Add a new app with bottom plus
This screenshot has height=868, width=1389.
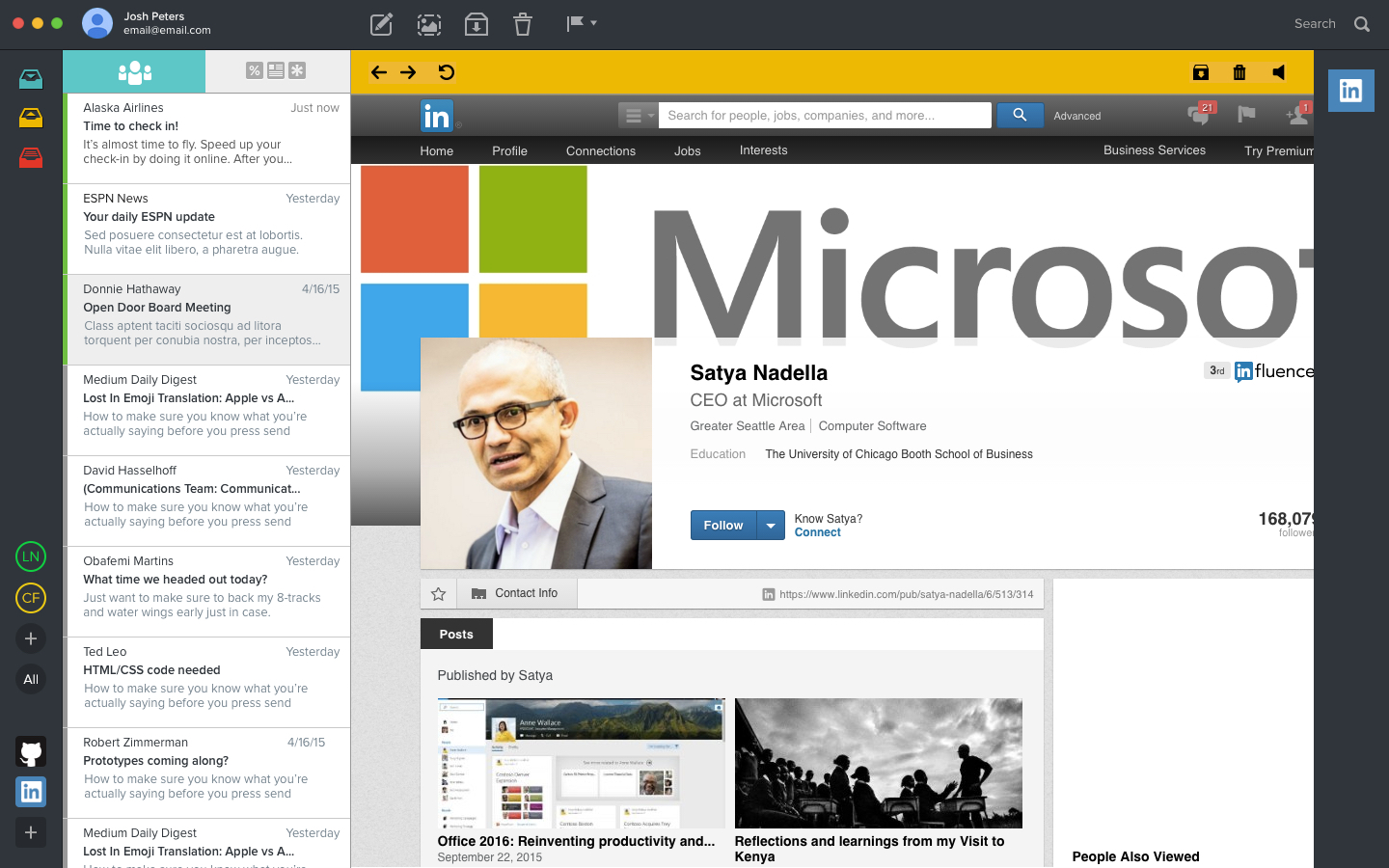click(x=31, y=832)
